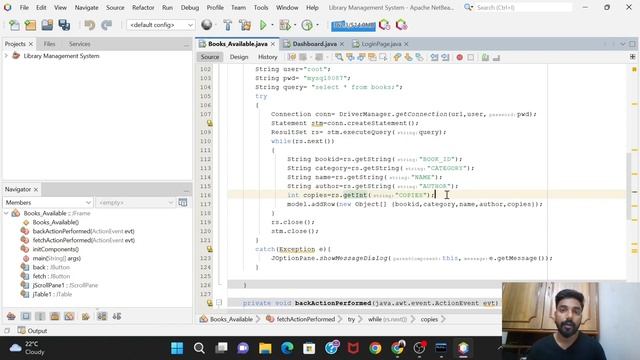Click the New File toolbar icon

pos(14,25)
